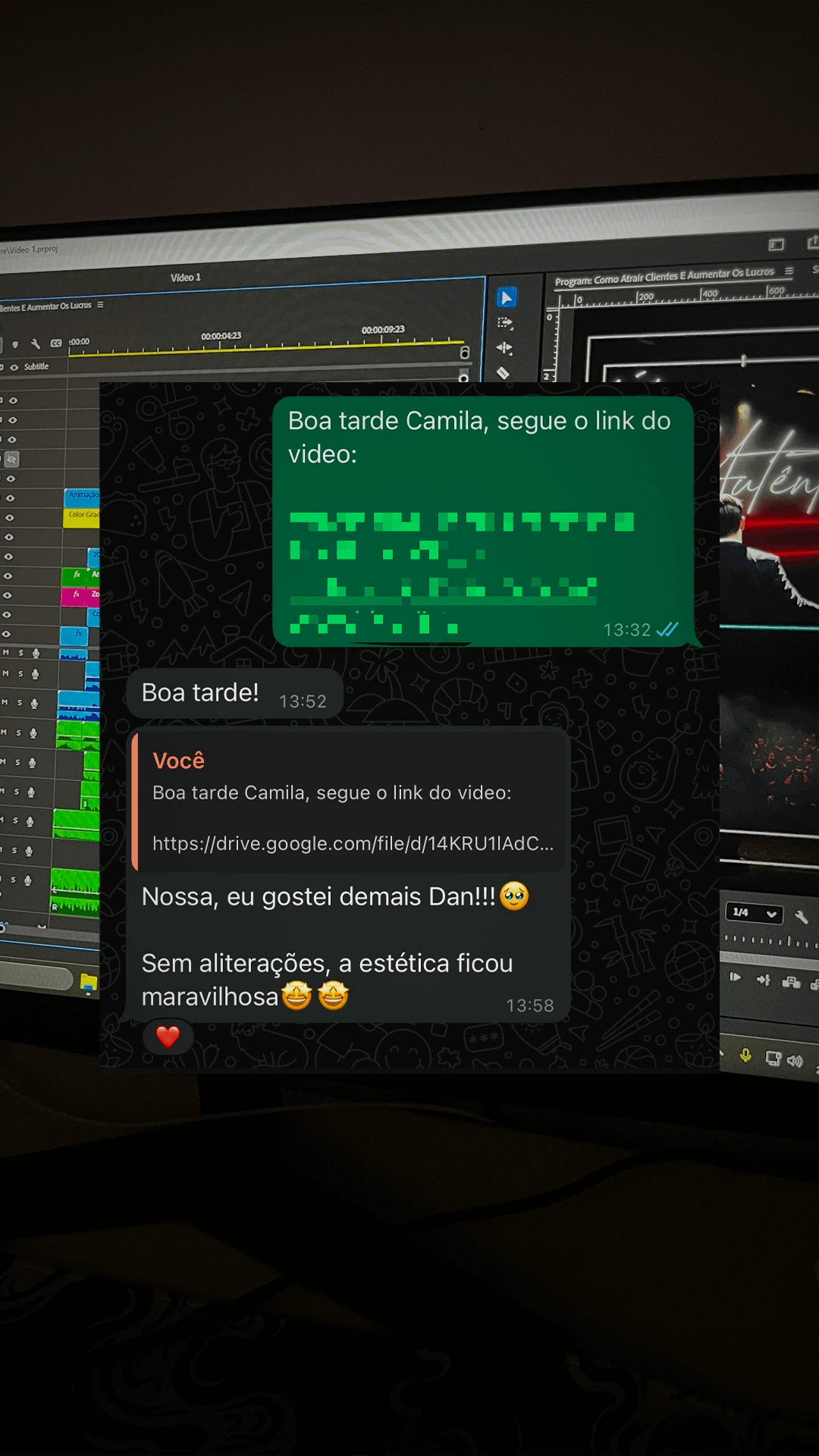Open the display tray icon beside the microphone
This screenshot has width=819, height=1456.
tap(773, 1058)
